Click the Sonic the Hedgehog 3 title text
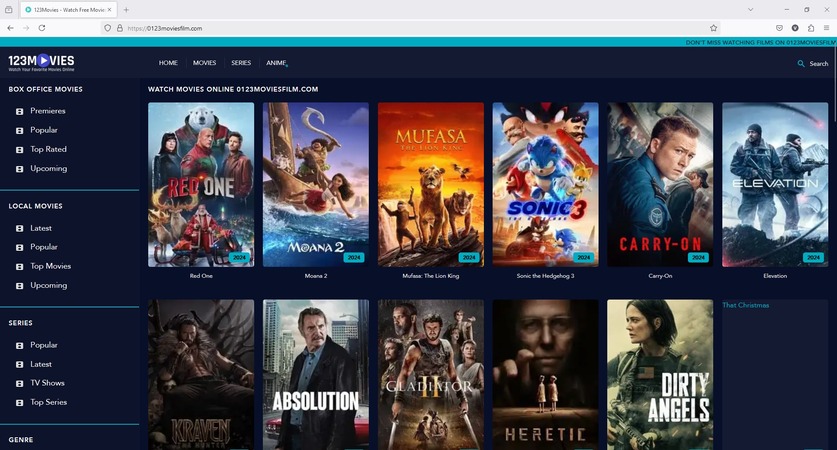837x450 pixels. pyautogui.click(x=546, y=276)
